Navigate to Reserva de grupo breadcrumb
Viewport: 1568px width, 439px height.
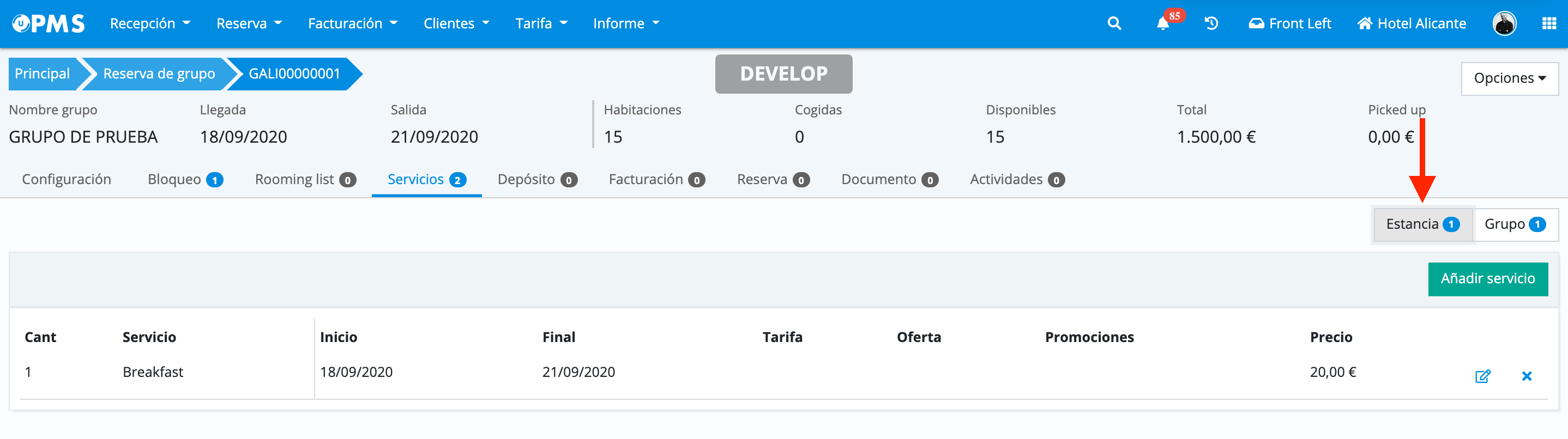(x=159, y=74)
